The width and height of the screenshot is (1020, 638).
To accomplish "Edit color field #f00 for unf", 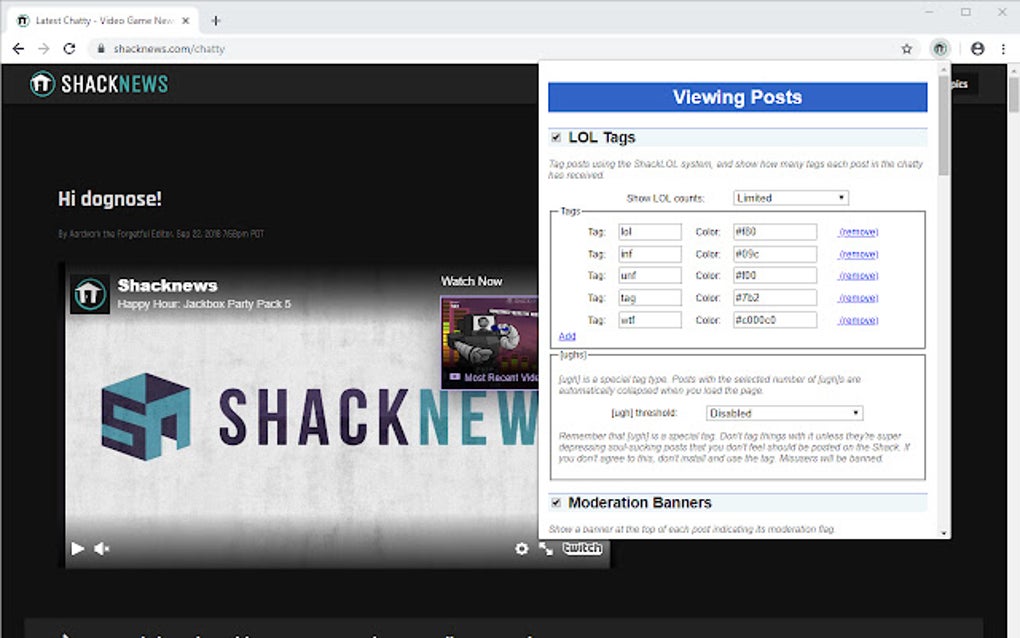I will pos(775,275).
